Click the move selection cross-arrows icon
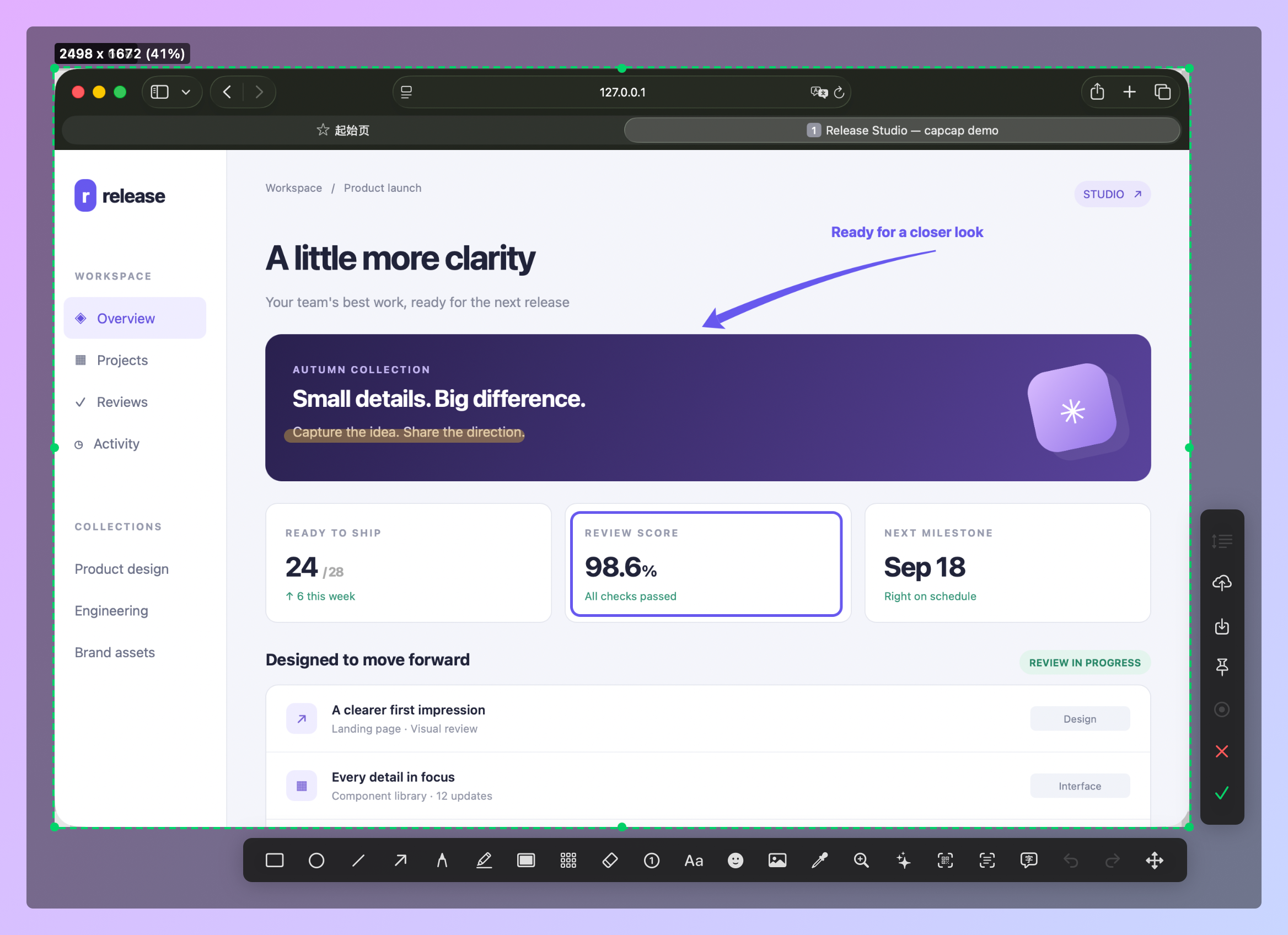 coord(1155,860)
